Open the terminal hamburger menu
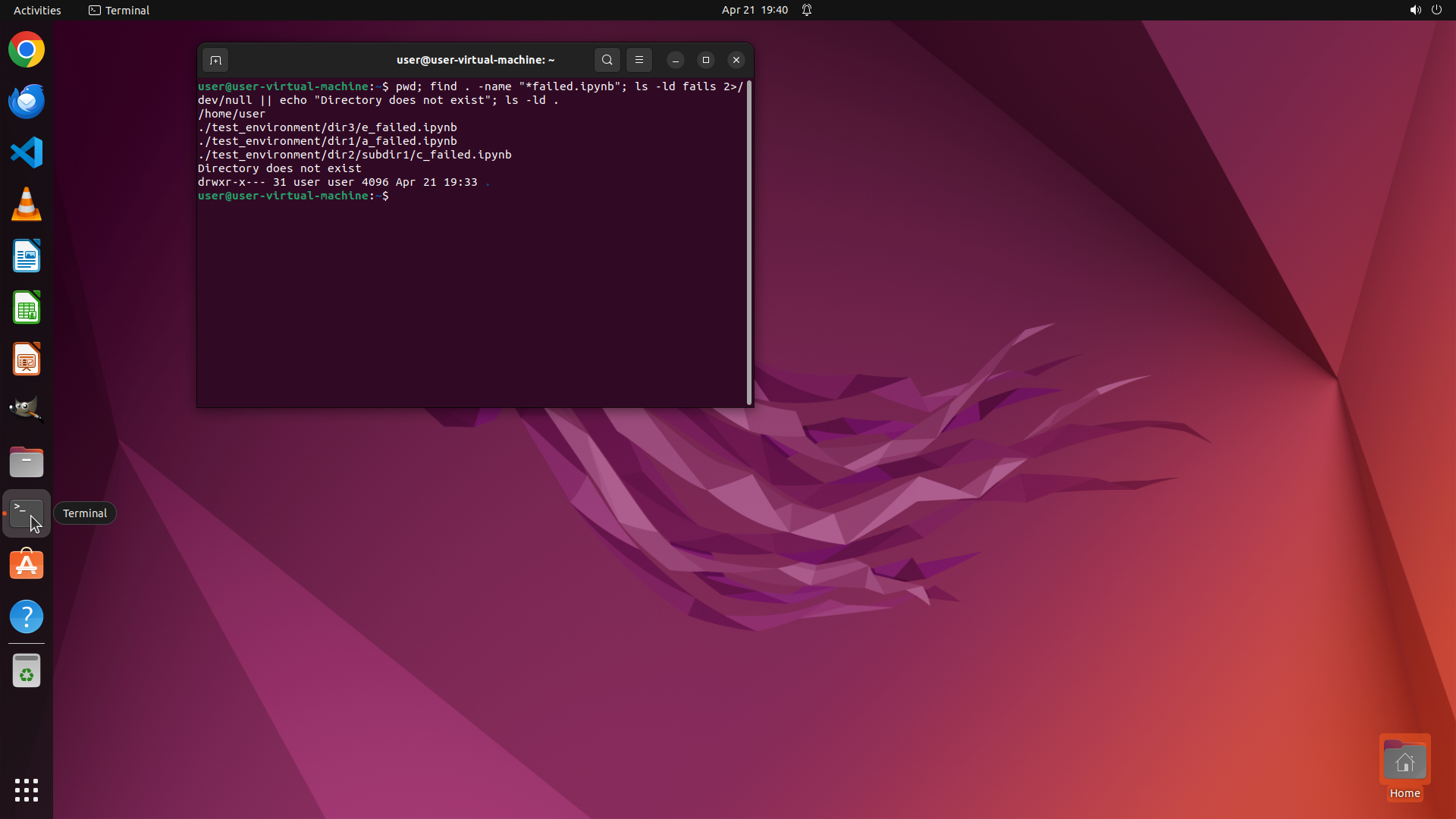The height and width of the screenshot is (819, 1456). pyautogui.click(x=639, y=60)
